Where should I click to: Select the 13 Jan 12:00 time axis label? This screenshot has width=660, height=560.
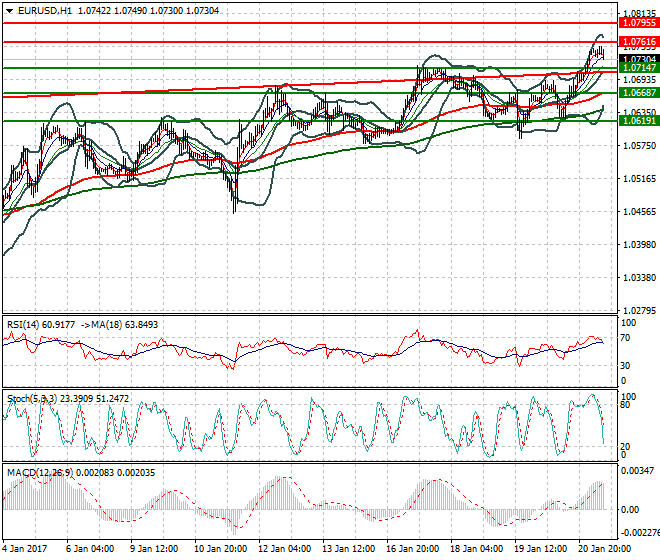[x=349, y=549]
